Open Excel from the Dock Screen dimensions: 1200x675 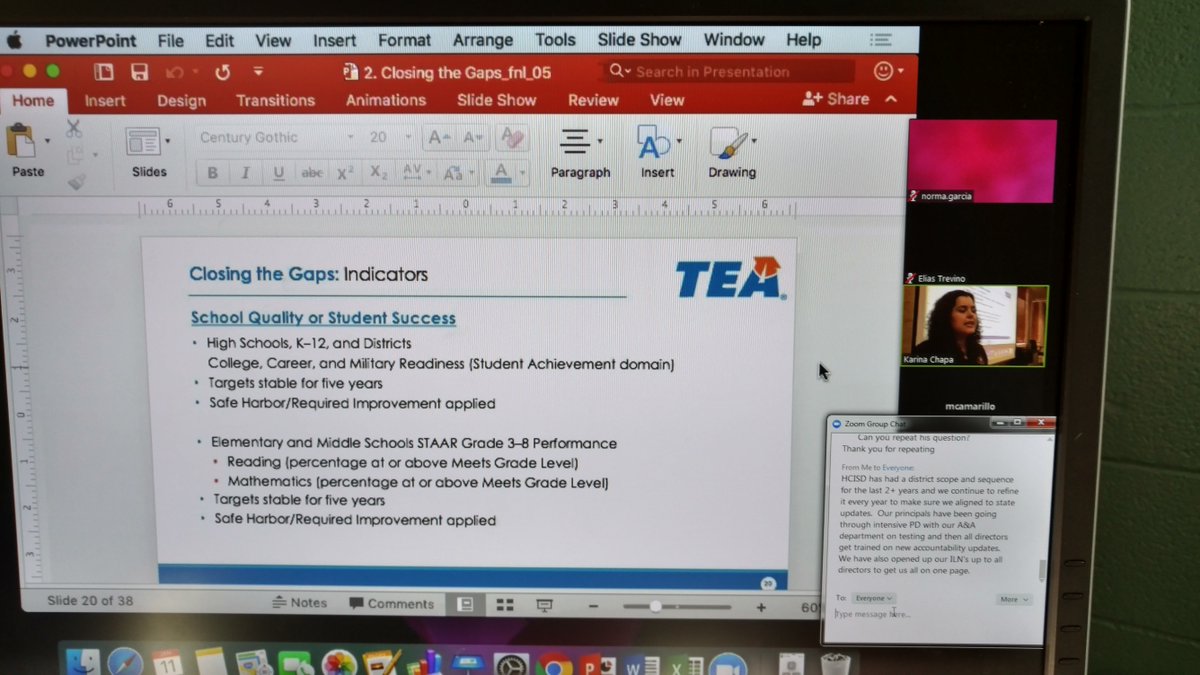(685, 665)
